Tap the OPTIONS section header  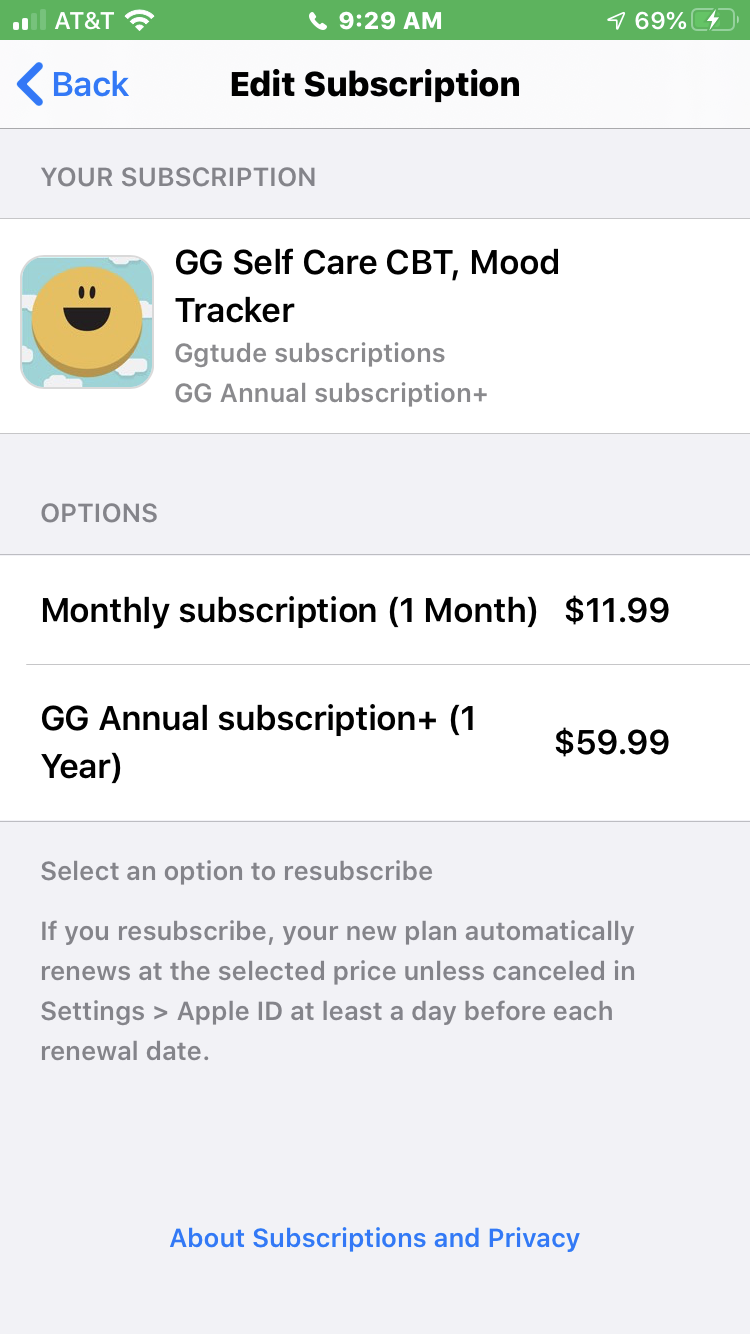click(99, 513)
